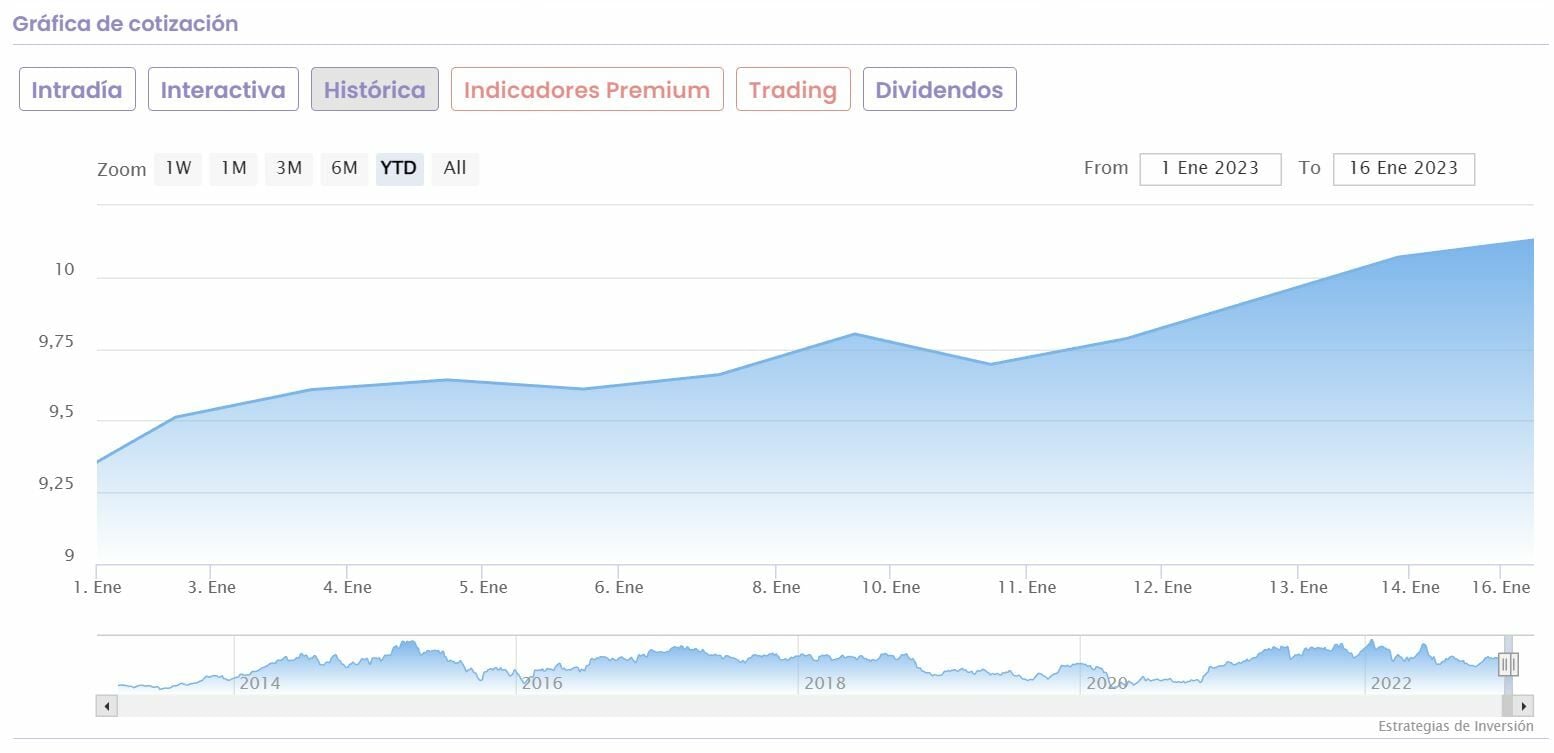The width and height of the screenshot is (1554, 753).
Task: Select 6M zoom period
Action: (344, 169)
